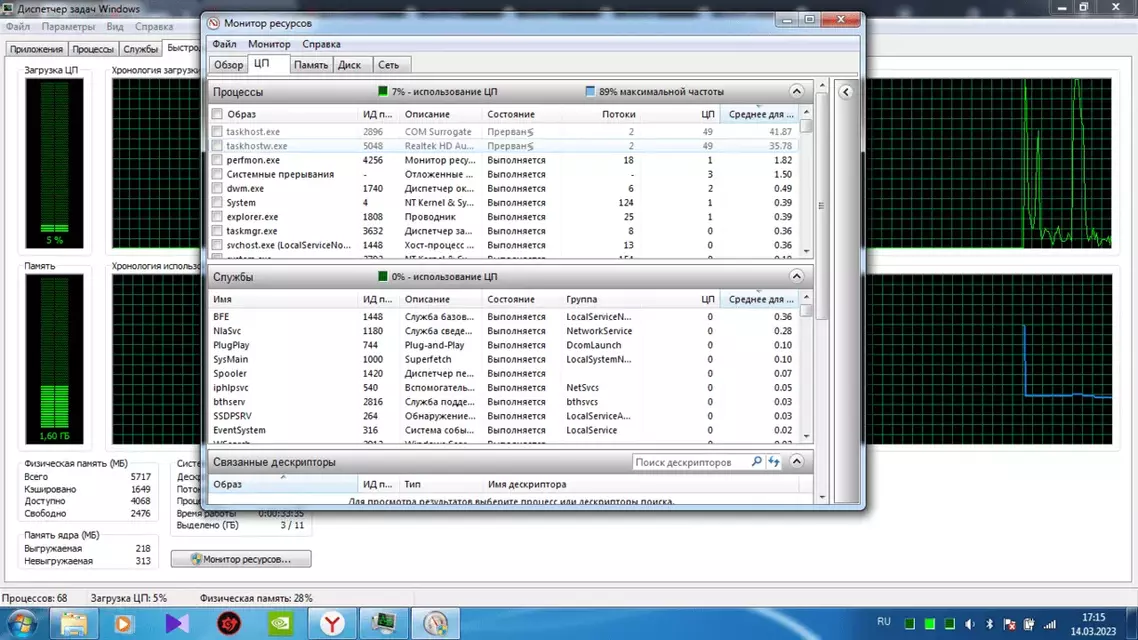Open the purple arrow taskbar icon
The height and width of the screenshot is (640, 1138).
click(176, 623)
